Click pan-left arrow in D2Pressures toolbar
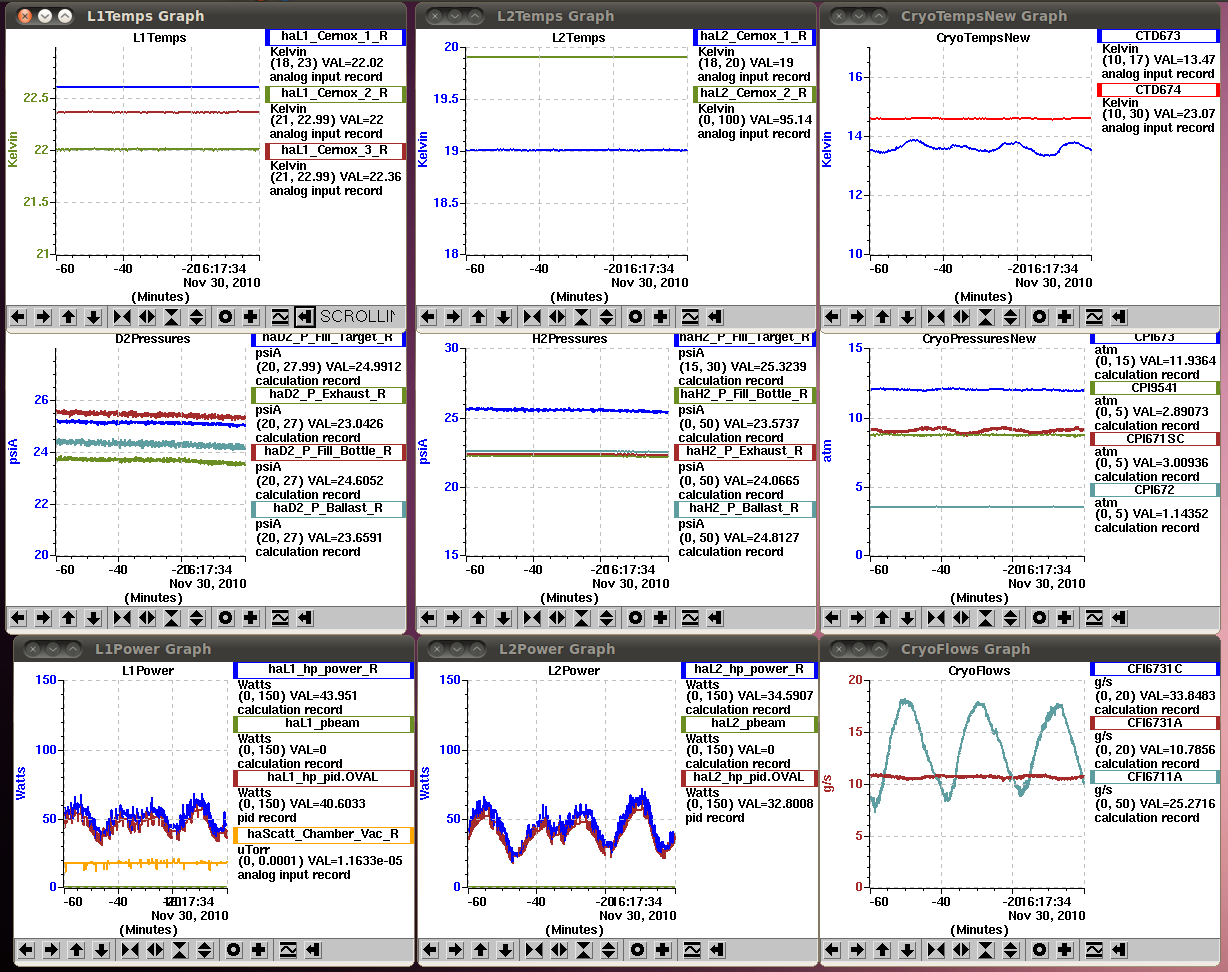This screenshot has height=972, width=1228. [18, 618]
